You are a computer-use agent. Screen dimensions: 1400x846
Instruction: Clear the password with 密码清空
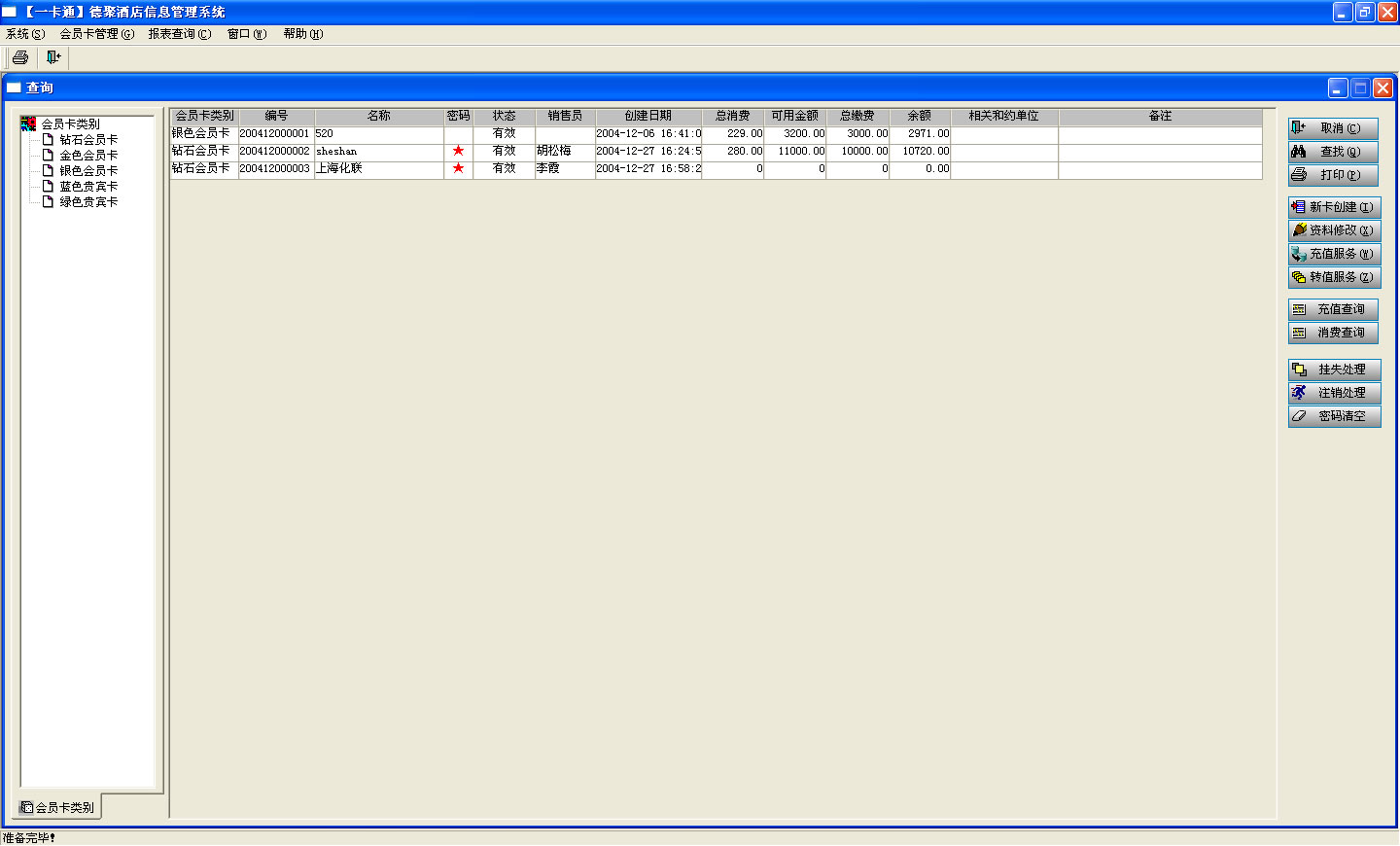pyautogui.click(x=1334, y=416)
